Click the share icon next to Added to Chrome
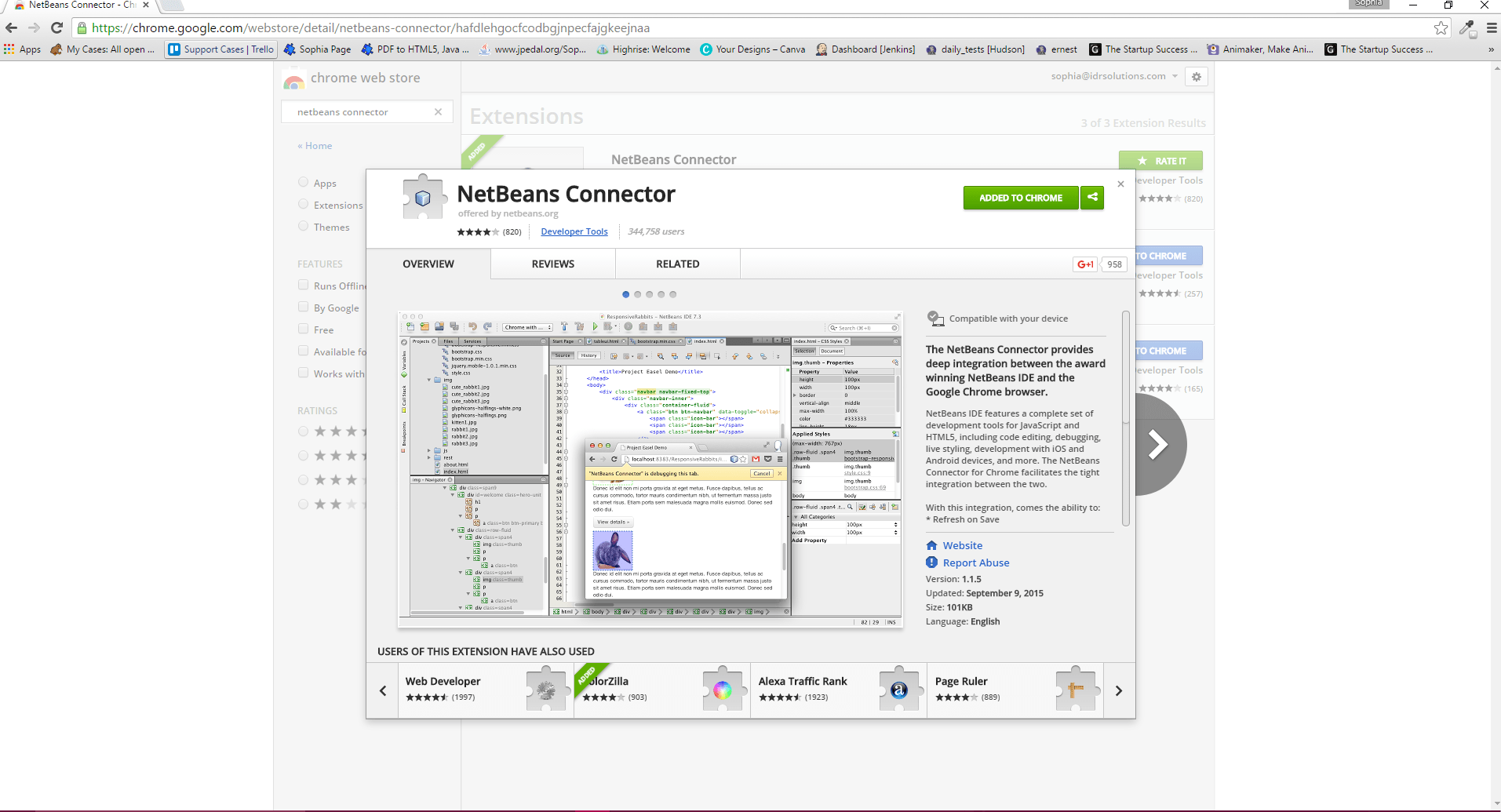This screenshot has width=1501, height=812. [1092, 198]
